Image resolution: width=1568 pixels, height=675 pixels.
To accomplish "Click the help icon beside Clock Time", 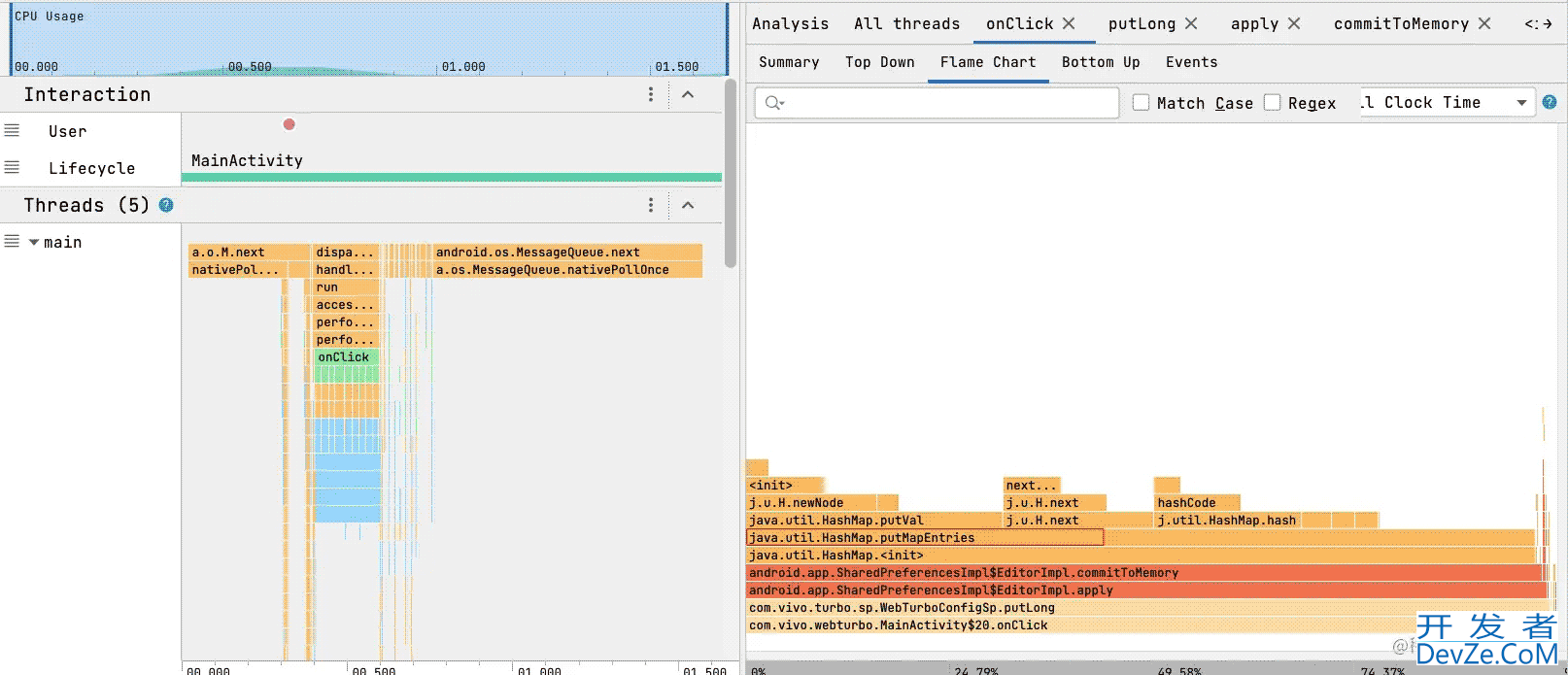I will 1550,102.
